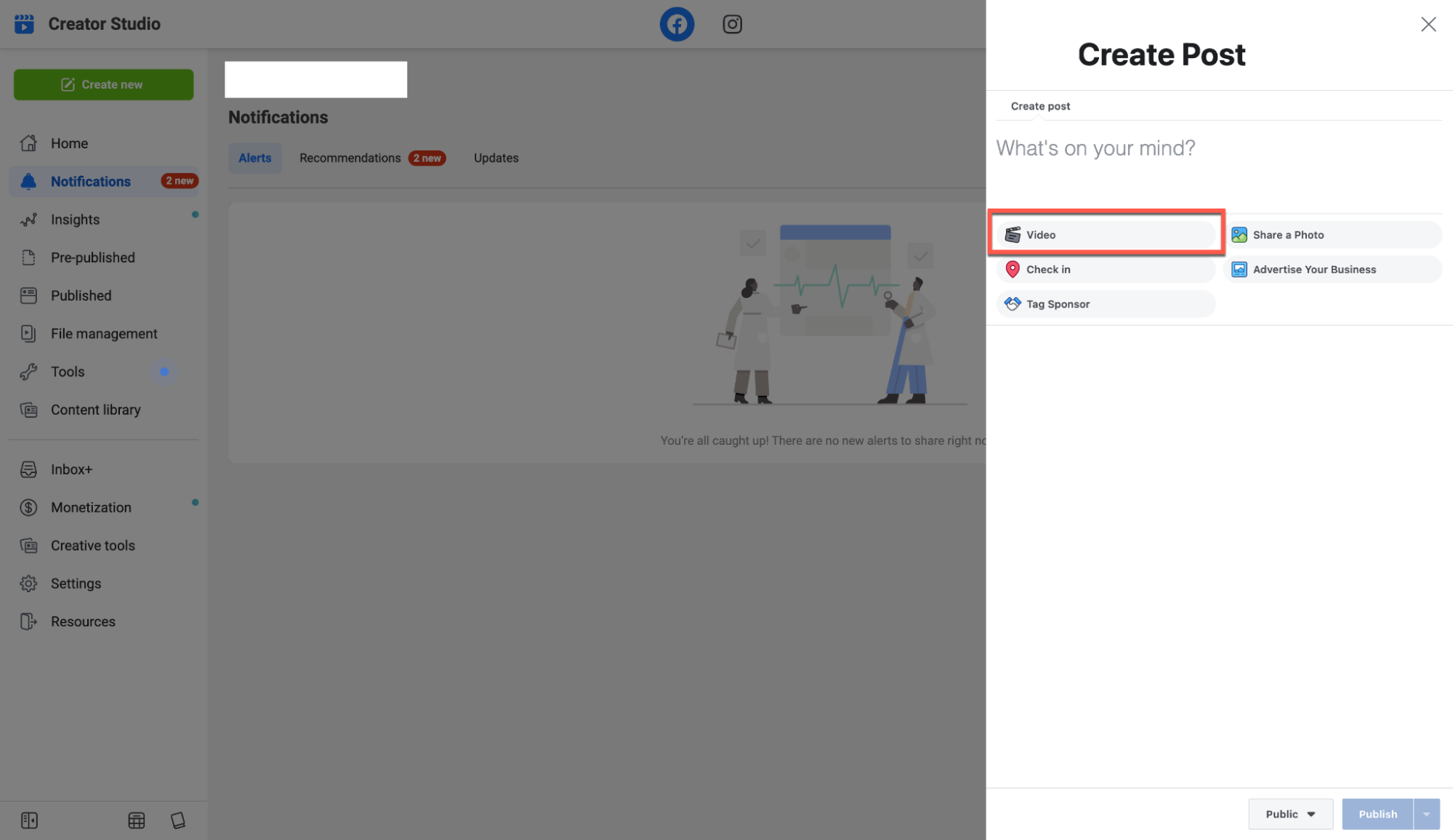1453x840 pixels.
Task: Toggle the Alerts notification filter
Action: [255, 158]
